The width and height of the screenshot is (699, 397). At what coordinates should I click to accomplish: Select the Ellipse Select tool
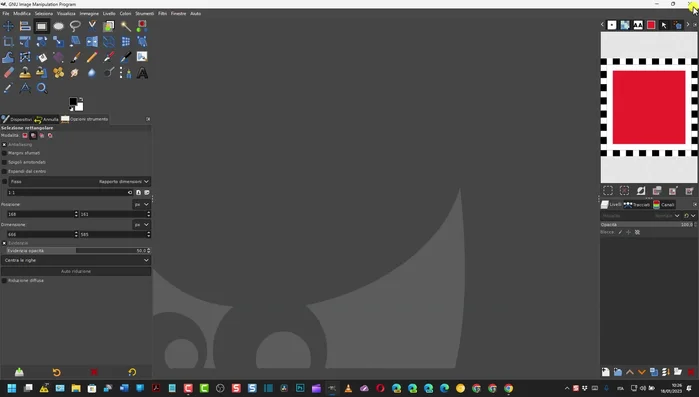click(58, 26)
